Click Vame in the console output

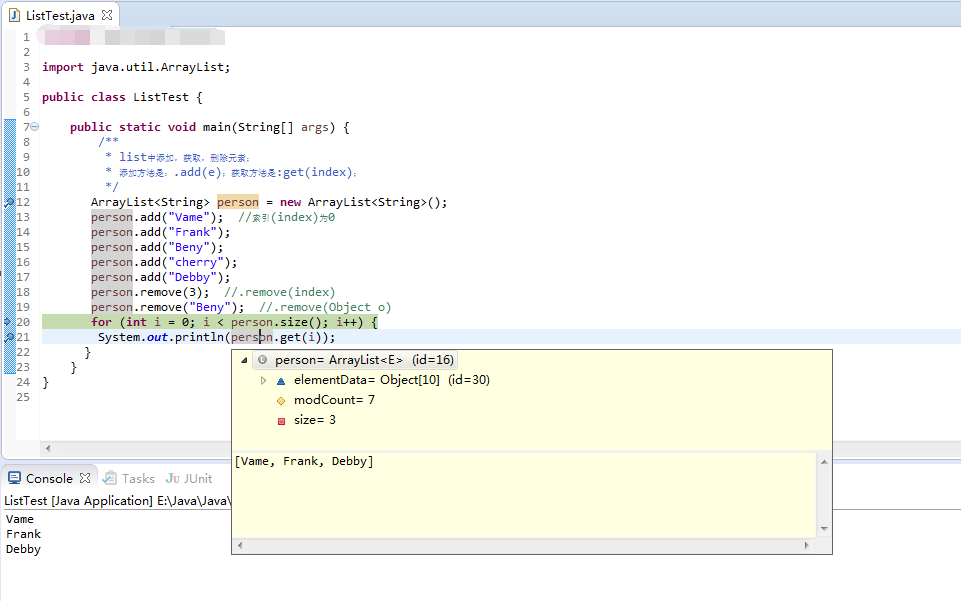[x=20, y=520]
